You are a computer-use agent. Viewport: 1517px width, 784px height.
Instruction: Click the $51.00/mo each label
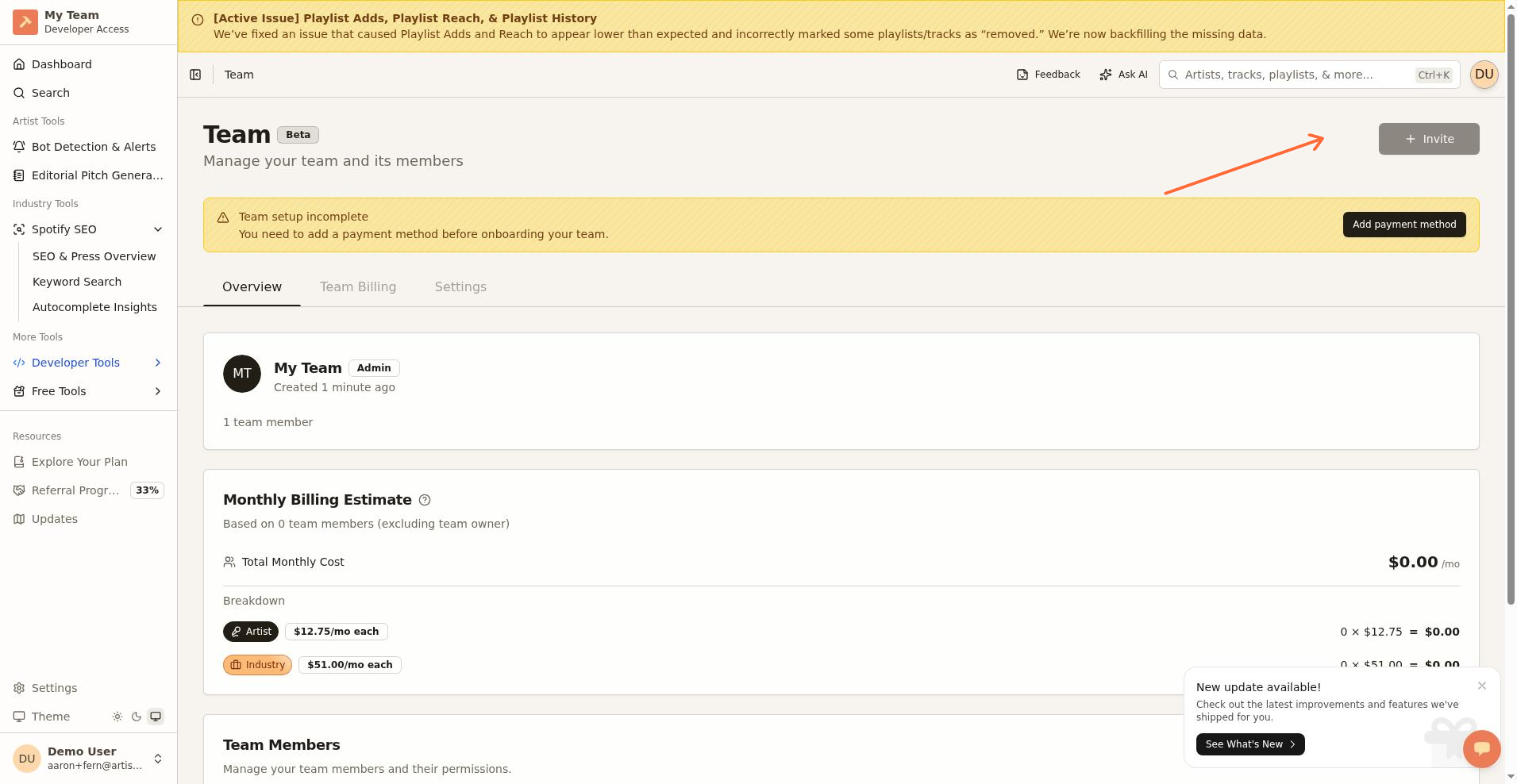pyautogui.click(x=350, y=665)
